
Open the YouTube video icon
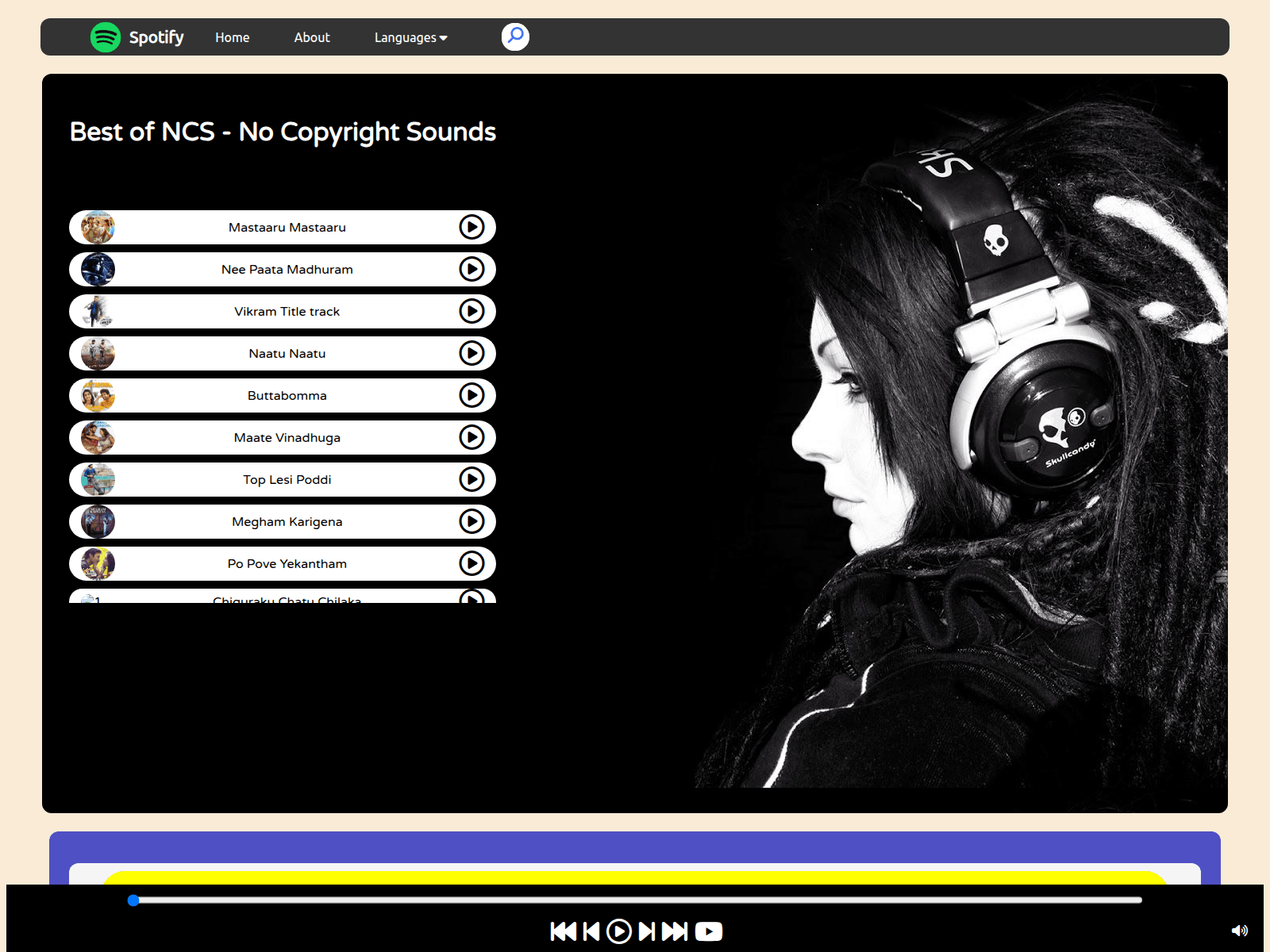(x=709, y=931)
